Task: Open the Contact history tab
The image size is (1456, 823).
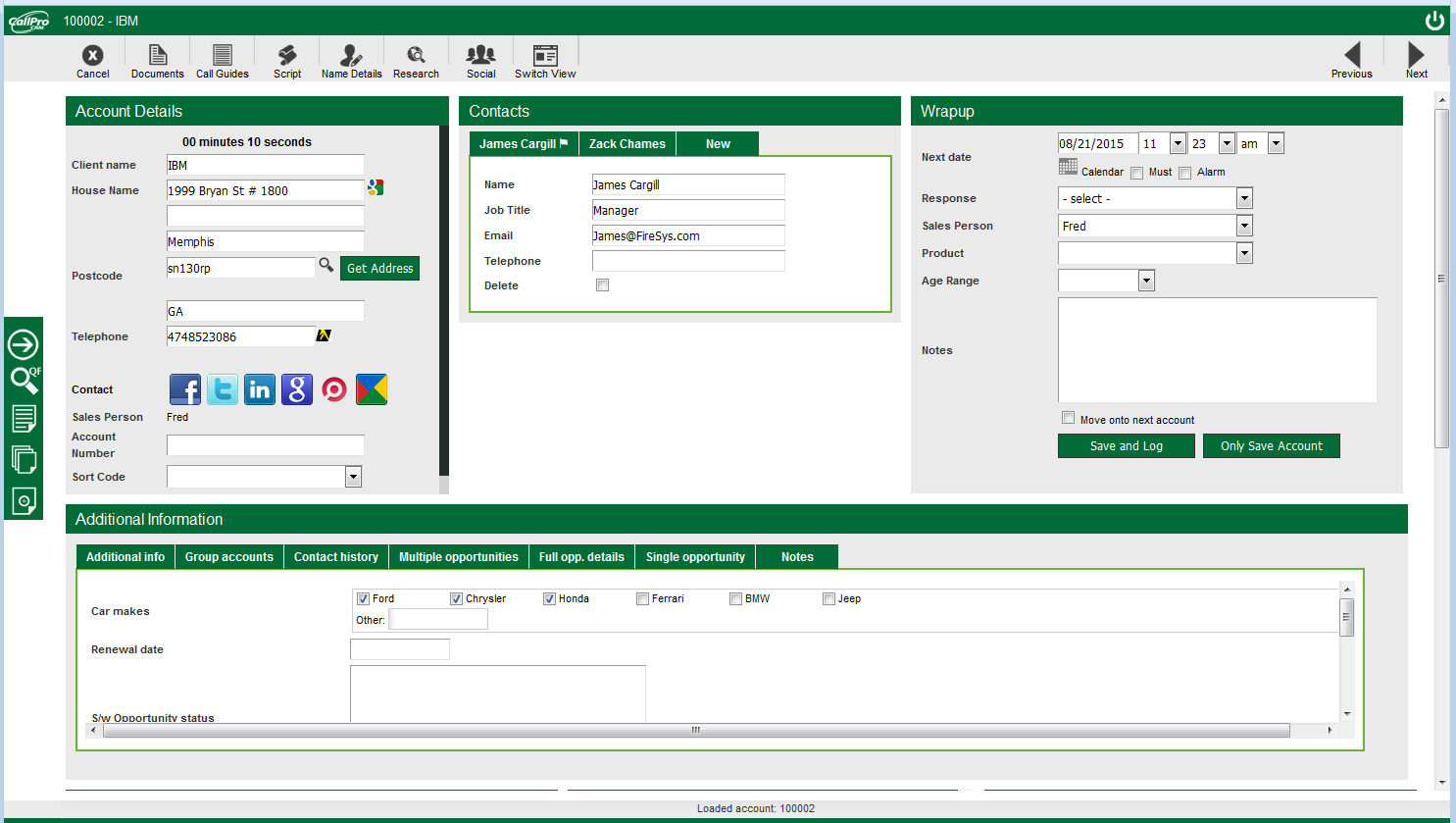Action: tap(336, 557)
